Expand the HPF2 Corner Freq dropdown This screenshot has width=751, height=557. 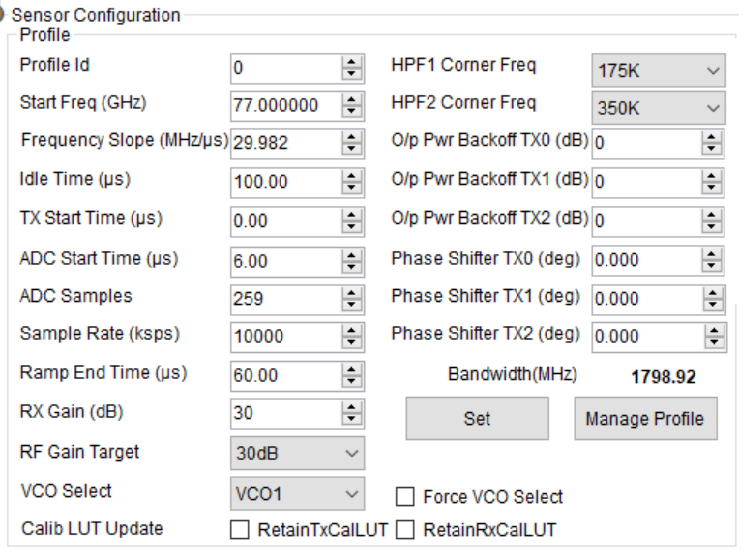click(x=658, y=108)
